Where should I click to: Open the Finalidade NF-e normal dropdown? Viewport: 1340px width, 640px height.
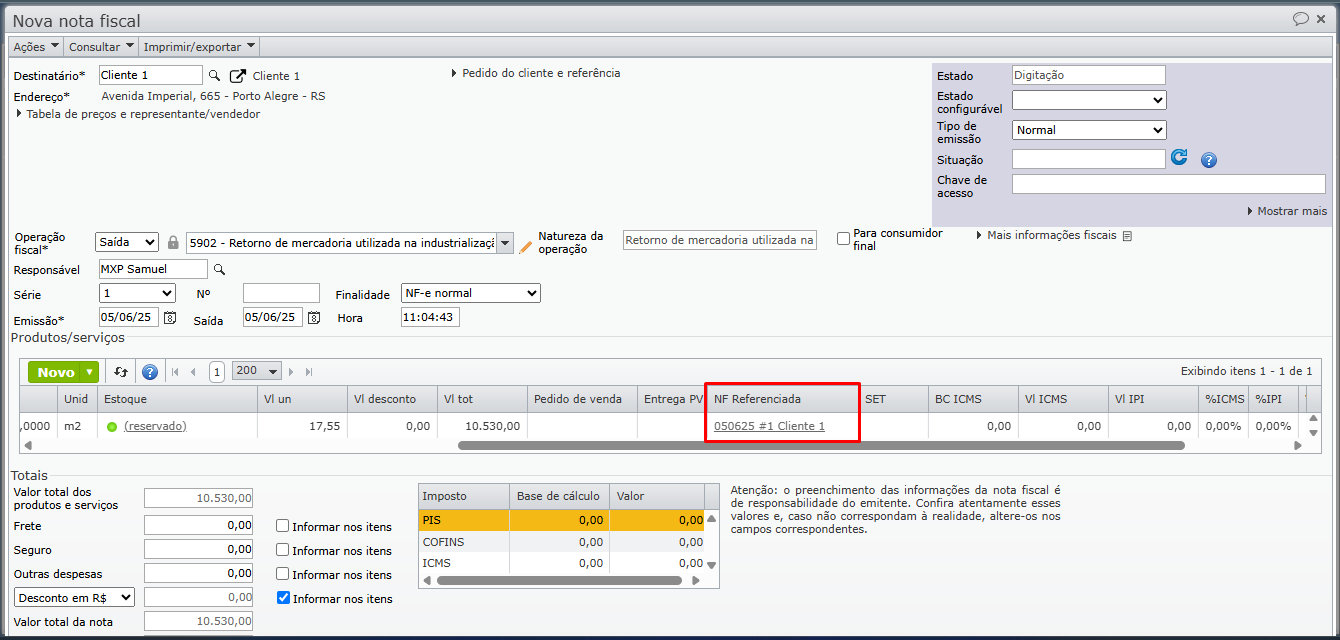[x=470, y=293]
